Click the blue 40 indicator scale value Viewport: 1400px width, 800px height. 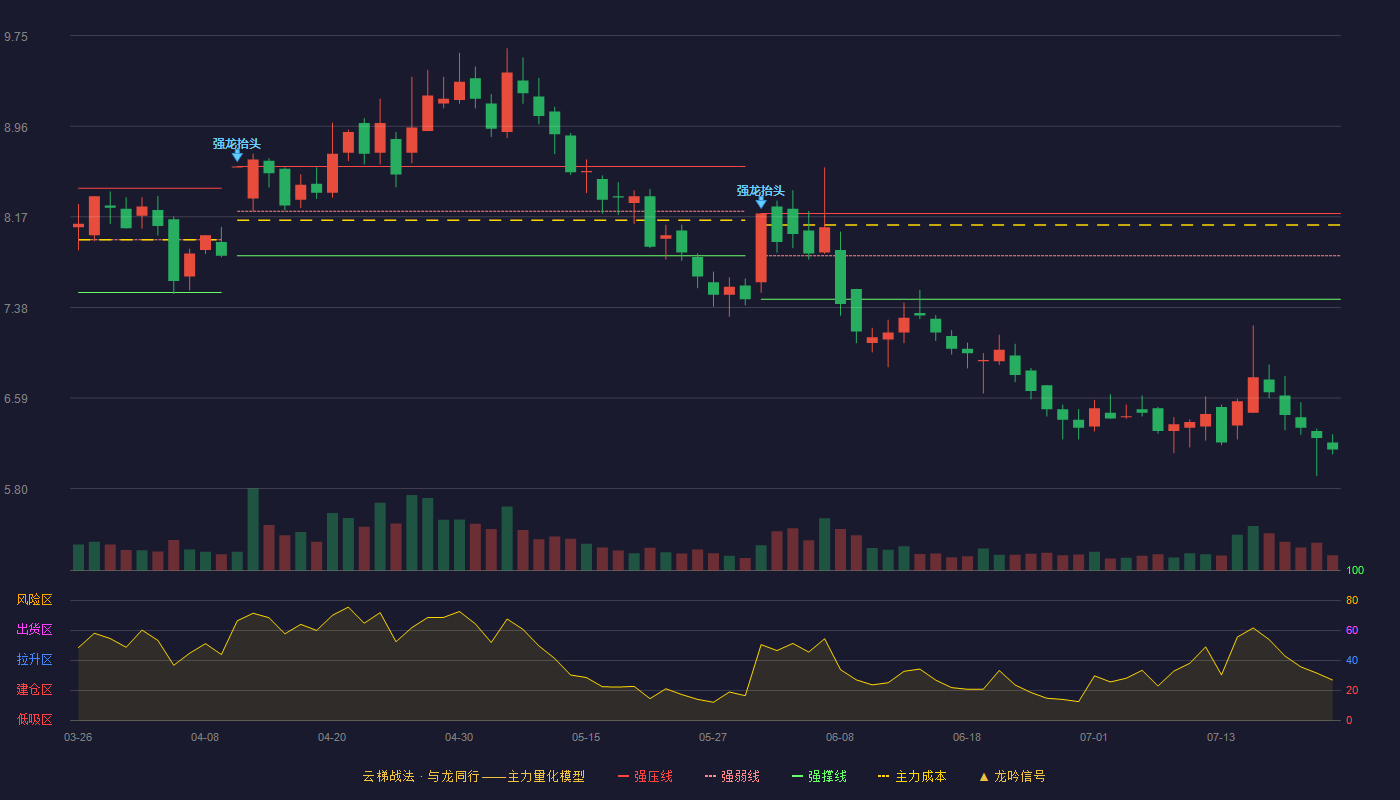pos(1352,661)
